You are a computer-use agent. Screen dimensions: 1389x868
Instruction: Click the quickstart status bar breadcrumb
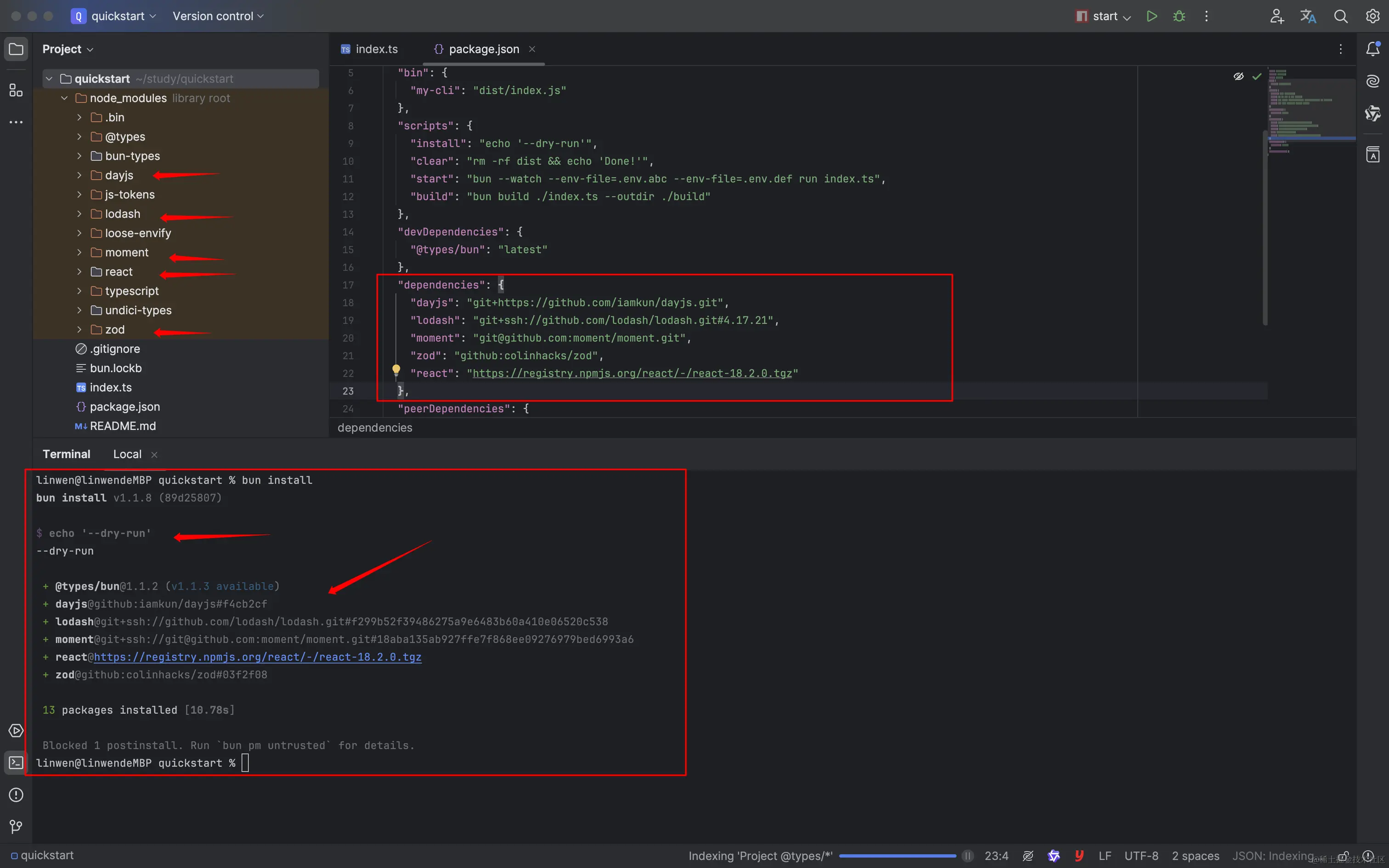(x=42, y=855)
